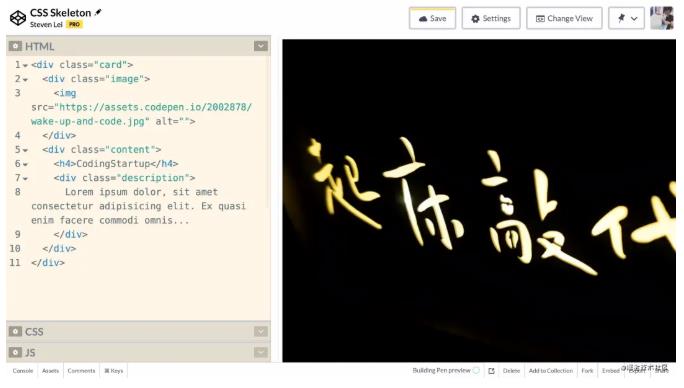Image resolution: width=684 pixels, height=388 pixels.
Task: Collapse line 5 content div fold arrow
Action: pyautogui.click(x=25, y=150)
